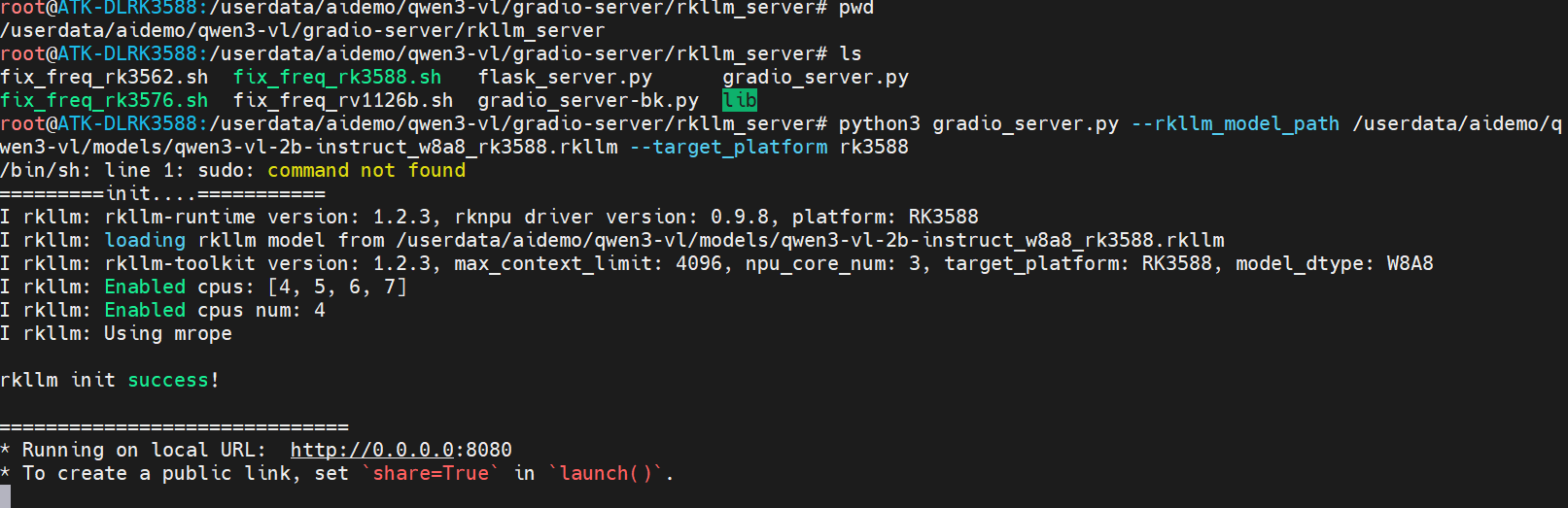The height and width of the screenshot is (508, 1568).
Task: Click the `share=True` text
Action: pyautogui.click(x=431, y=473)
